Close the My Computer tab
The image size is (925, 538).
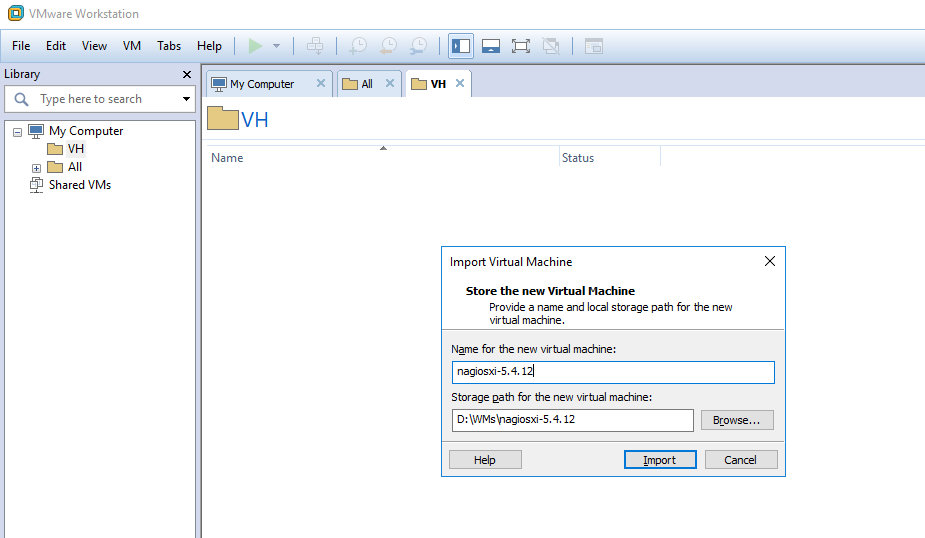321,83
